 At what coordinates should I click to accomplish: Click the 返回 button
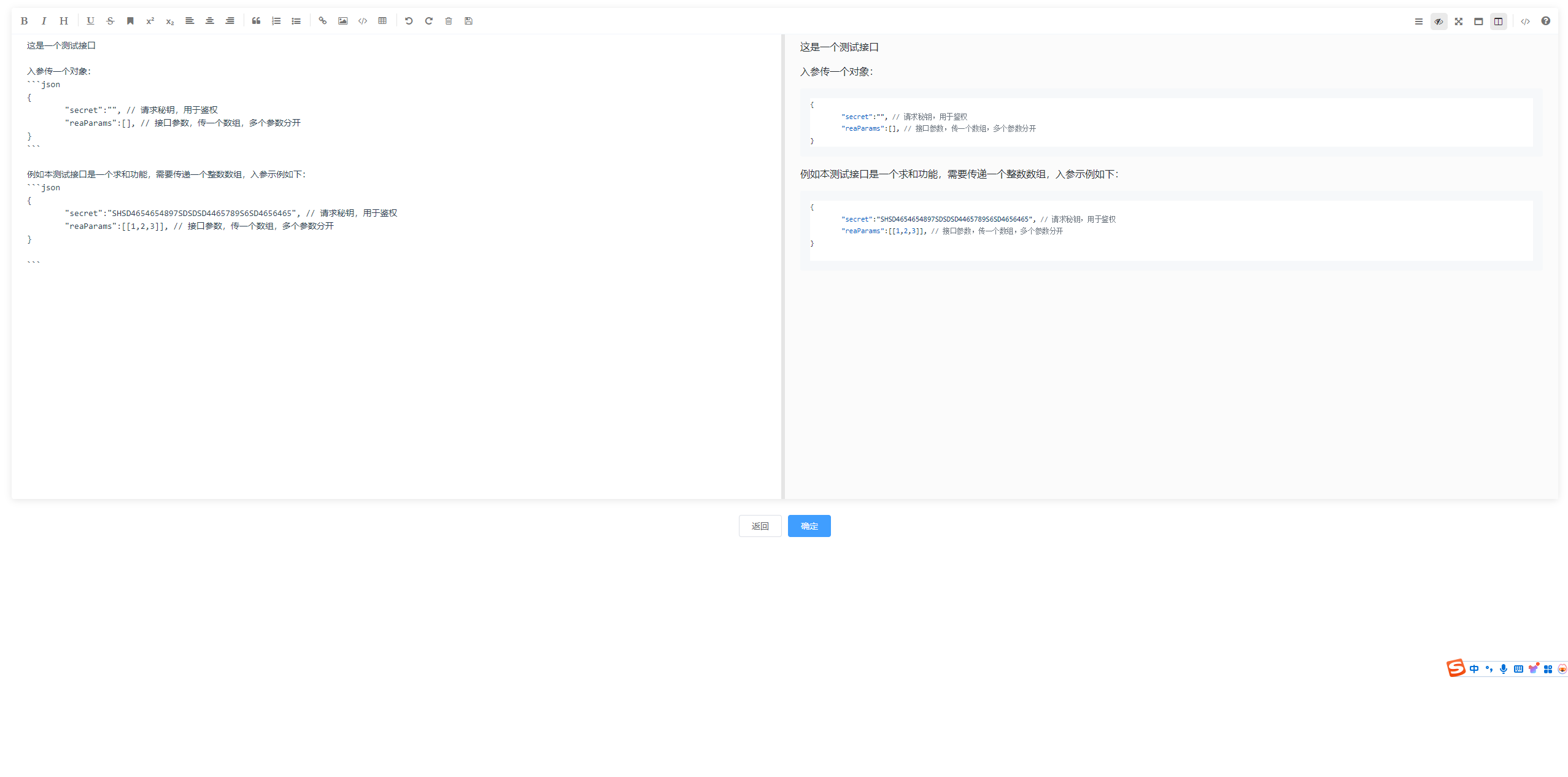click(760, 526)
